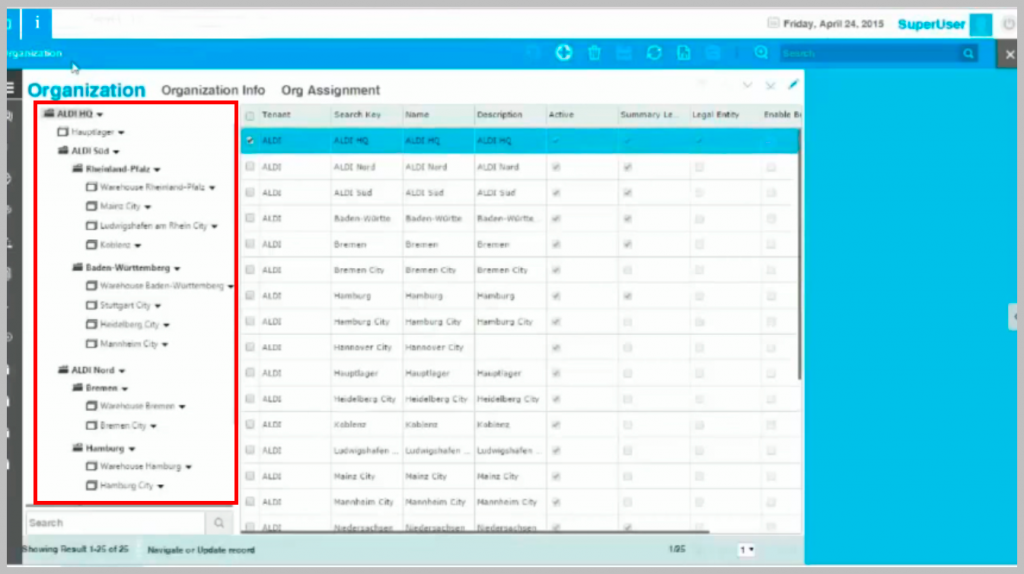Click the Organization breadcrumb in blue bar
The width and height of the screenshot is (1024, 574).
pos(34,53)
